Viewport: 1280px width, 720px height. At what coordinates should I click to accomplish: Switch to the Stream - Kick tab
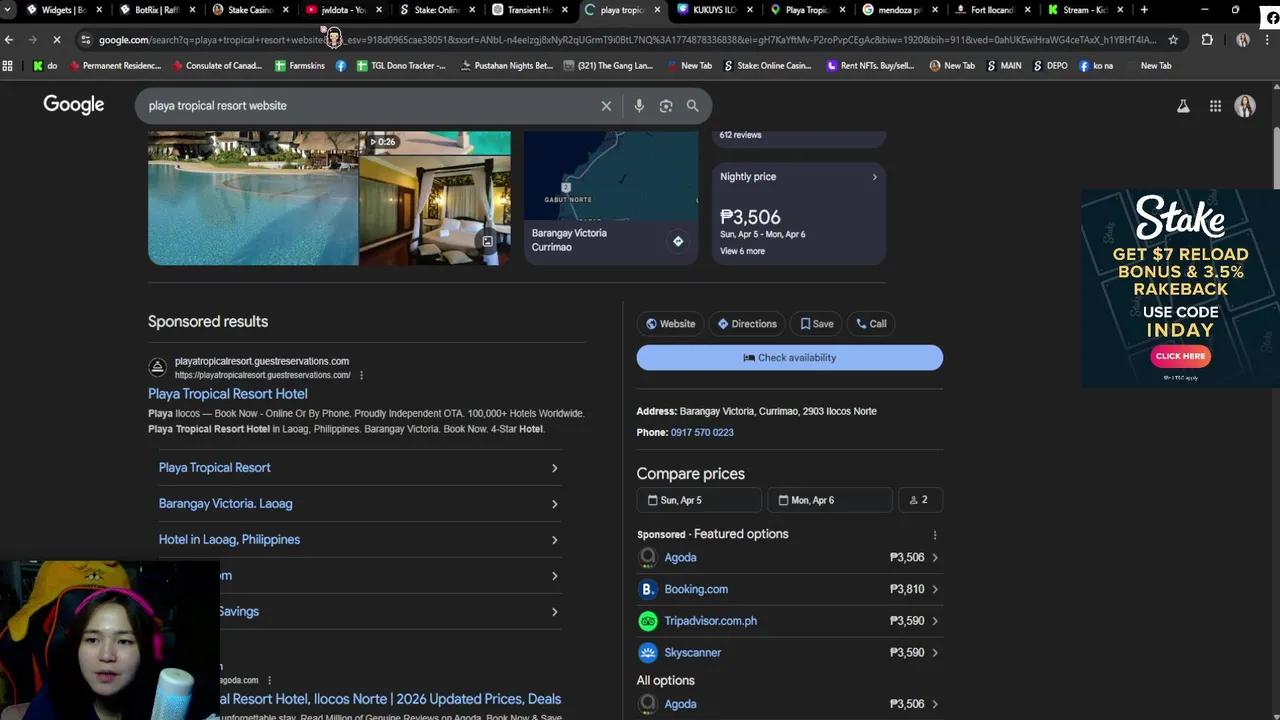1085,10
